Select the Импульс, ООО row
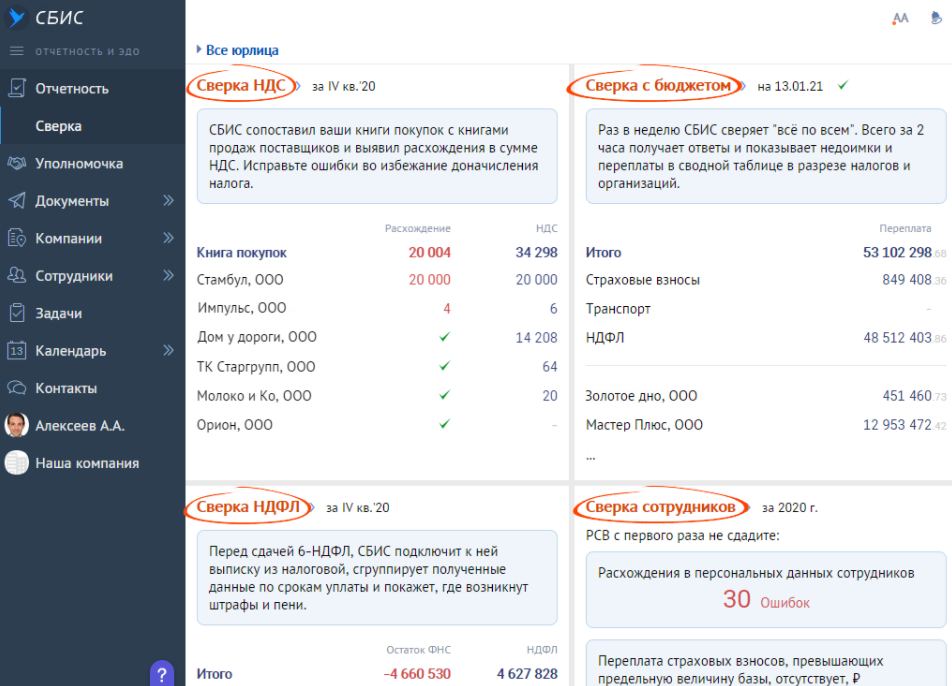952x686 pixels. coord(376,308)
